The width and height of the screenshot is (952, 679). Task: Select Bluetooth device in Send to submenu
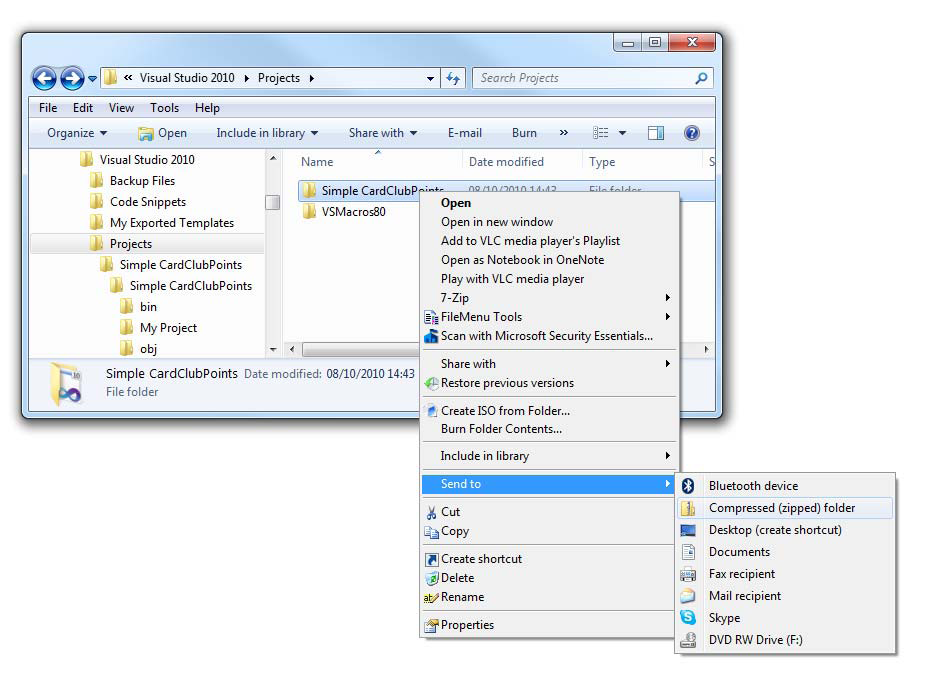pyautogui.click(x=753, y=486)
